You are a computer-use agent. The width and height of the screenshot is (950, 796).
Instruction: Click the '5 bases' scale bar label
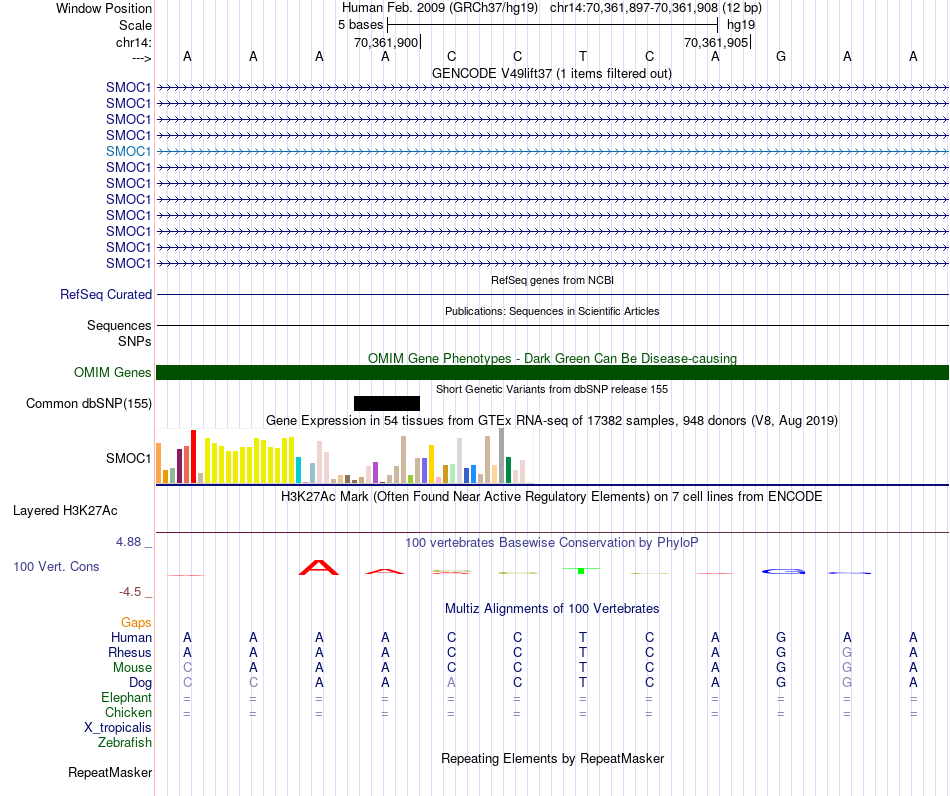coord(360,25)
